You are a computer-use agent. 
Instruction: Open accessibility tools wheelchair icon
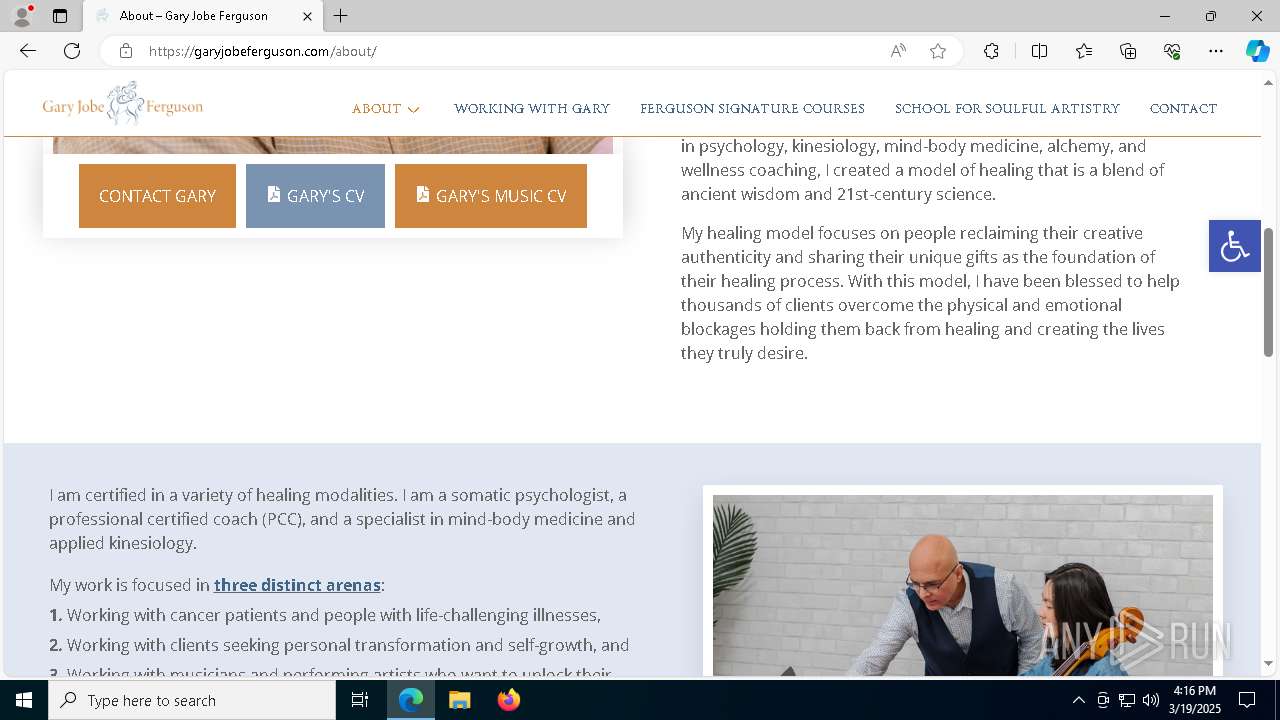(1235, 246)
